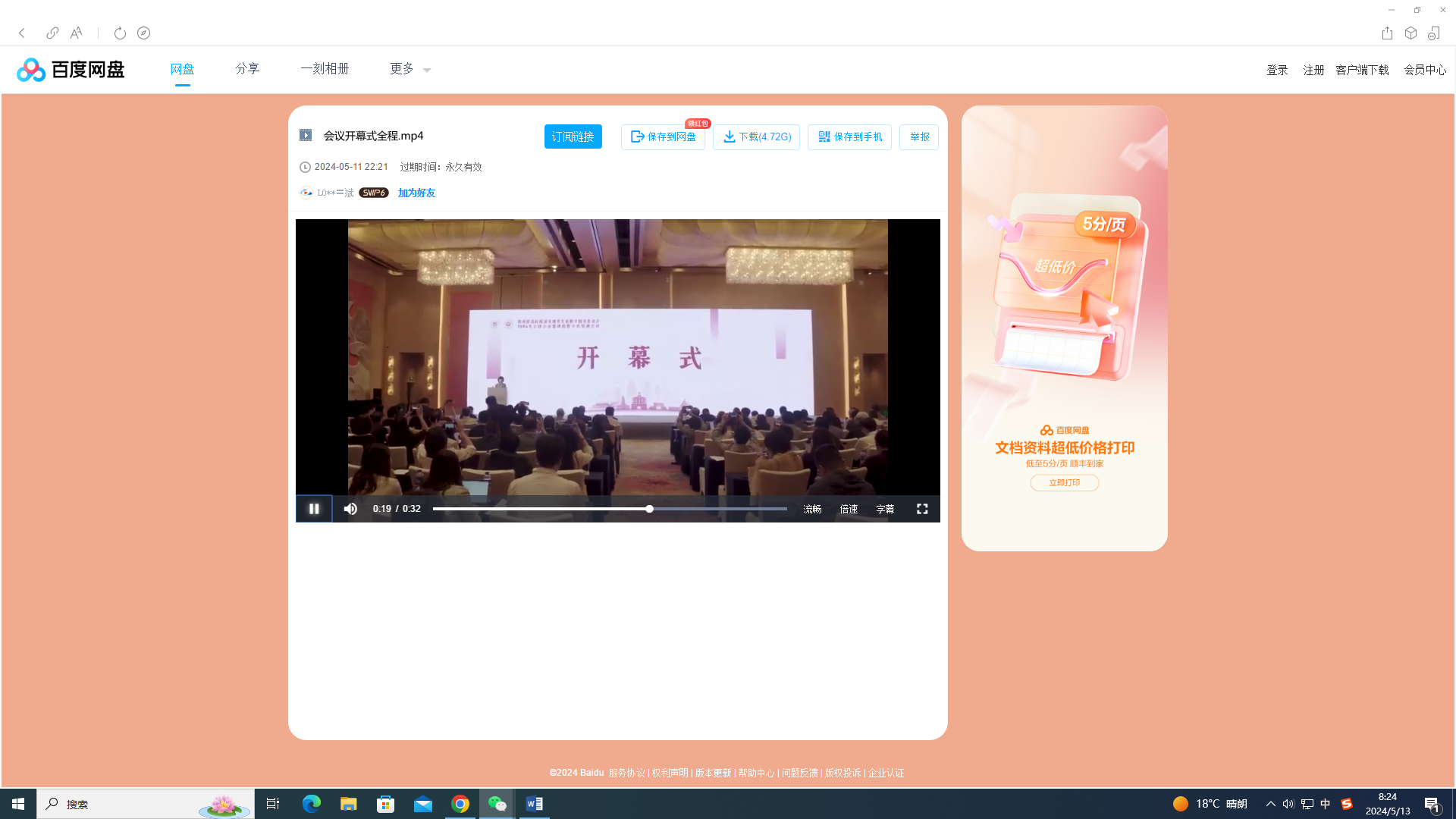
Task: Click the share export icon at top right
Action: point(1387,33)
